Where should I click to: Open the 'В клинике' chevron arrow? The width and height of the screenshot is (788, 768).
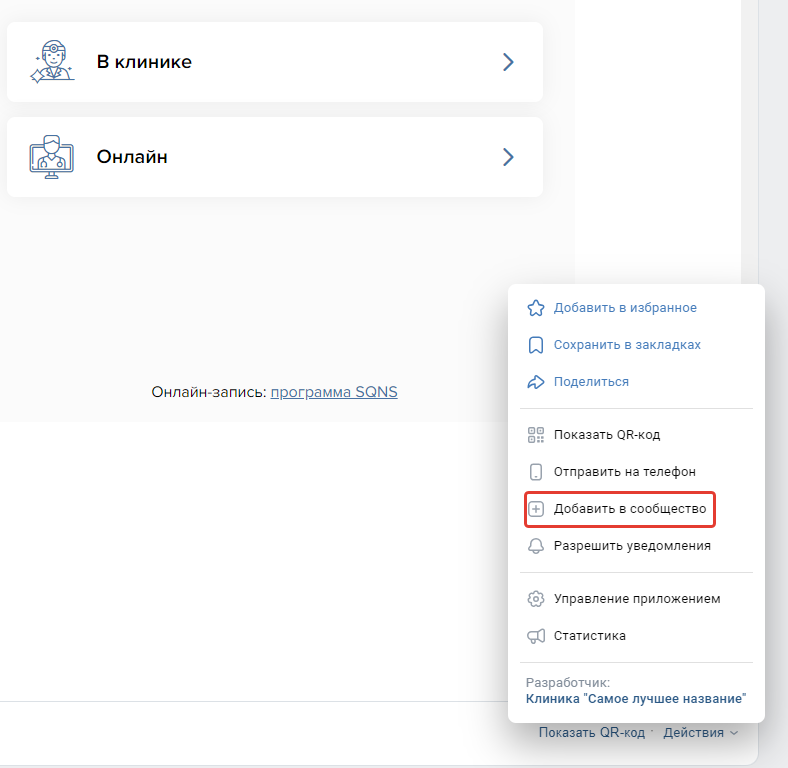click(x=508, y=62)
